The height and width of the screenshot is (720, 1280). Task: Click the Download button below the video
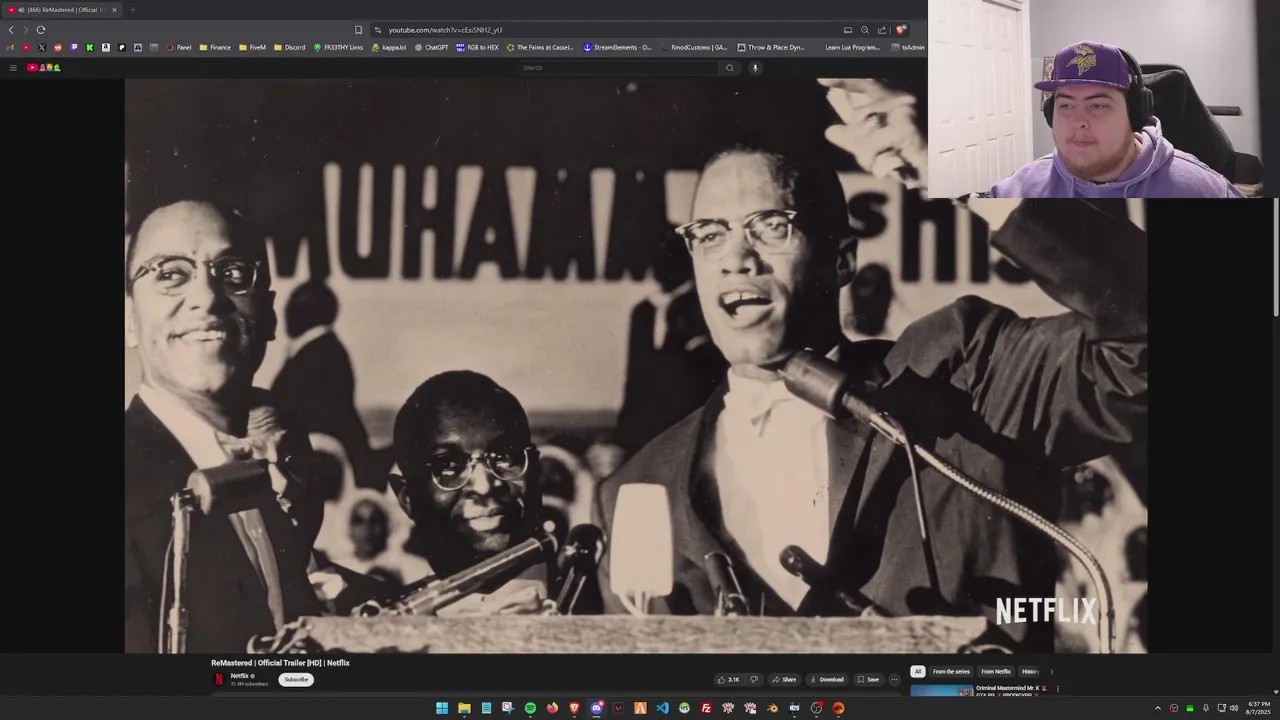point(827,680)
